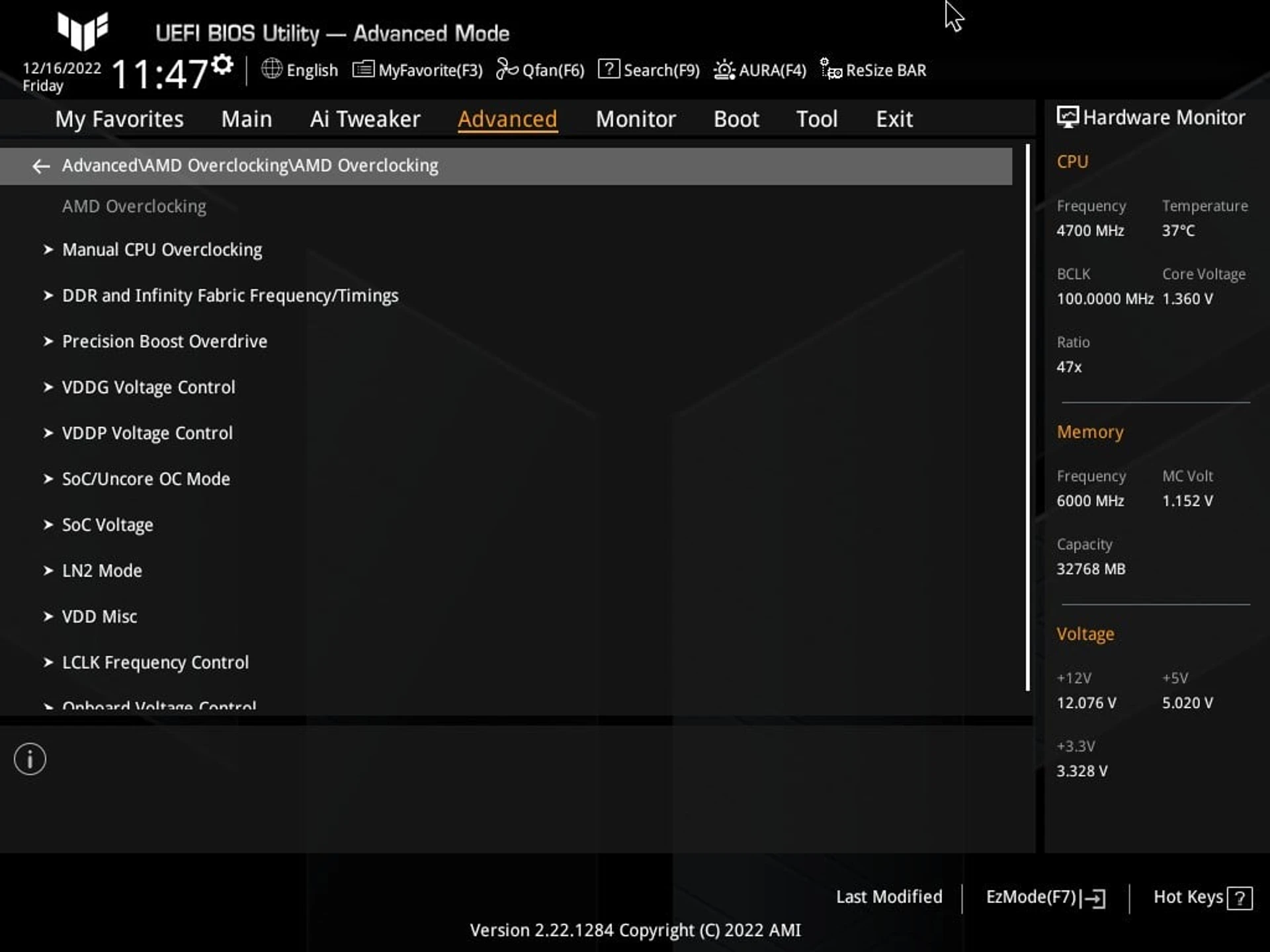Open Hot Keys label
1270x952 pixels.
tap(1188, 897)
